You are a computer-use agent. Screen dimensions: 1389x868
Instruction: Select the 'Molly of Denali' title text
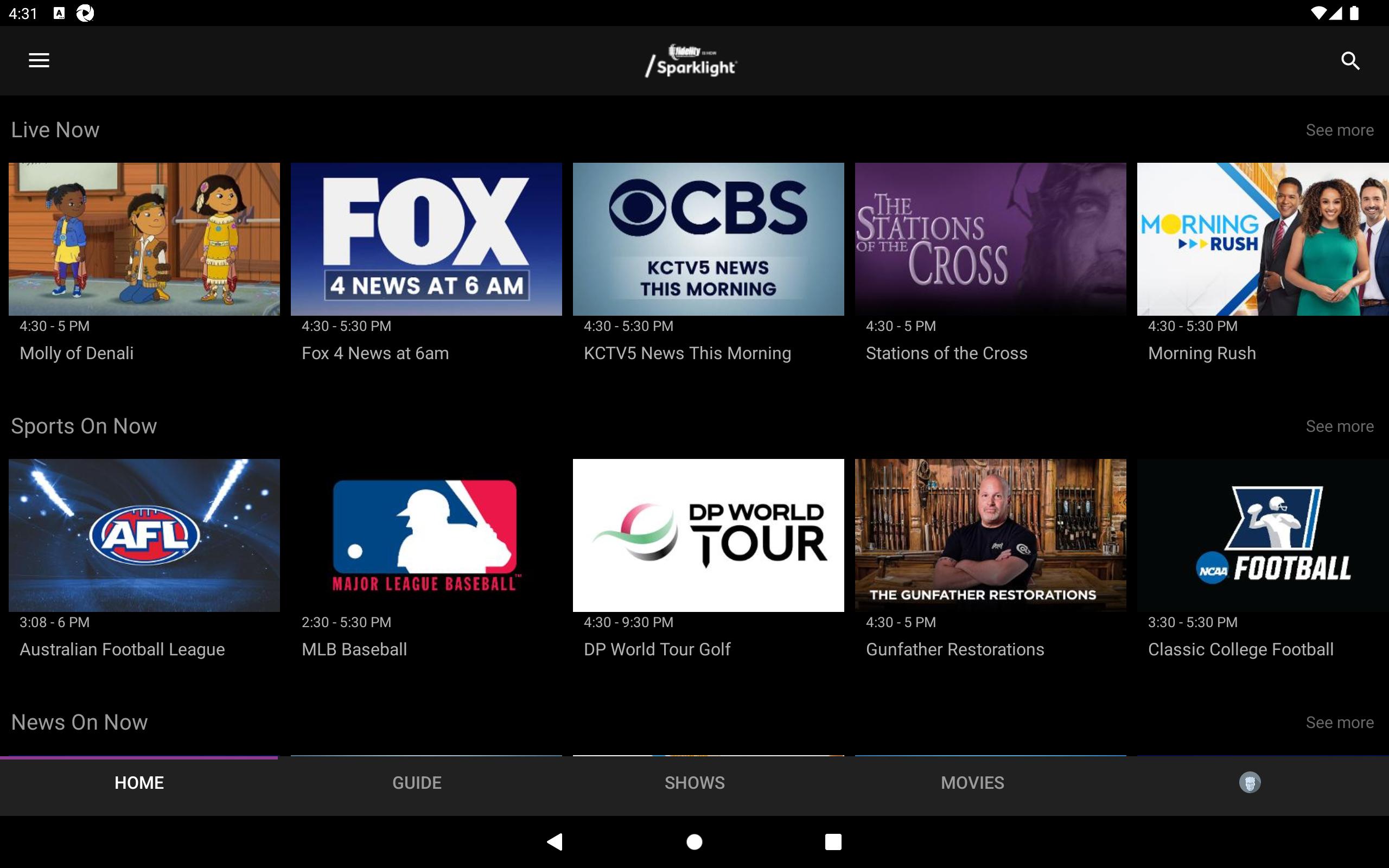tap(77, 353)
